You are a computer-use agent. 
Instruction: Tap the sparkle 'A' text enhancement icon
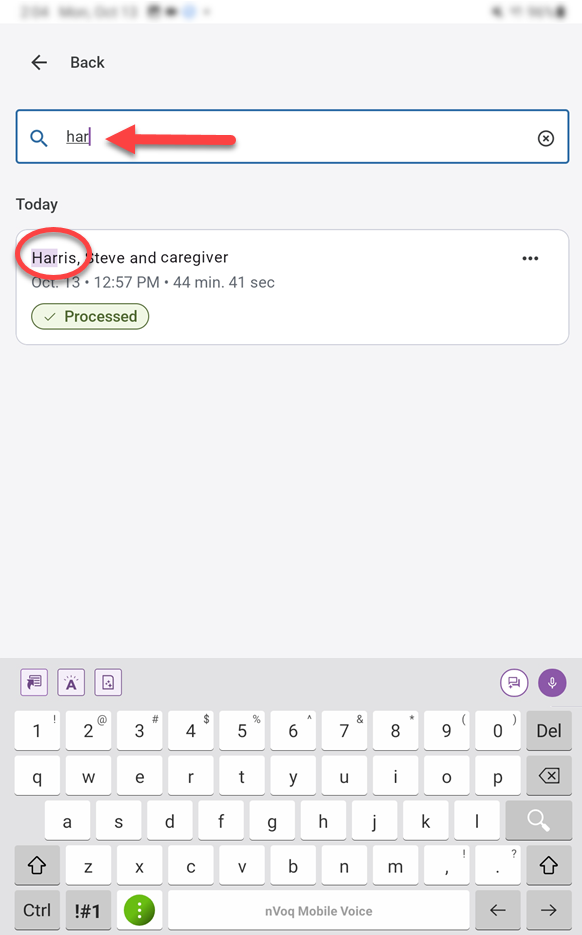70,682
